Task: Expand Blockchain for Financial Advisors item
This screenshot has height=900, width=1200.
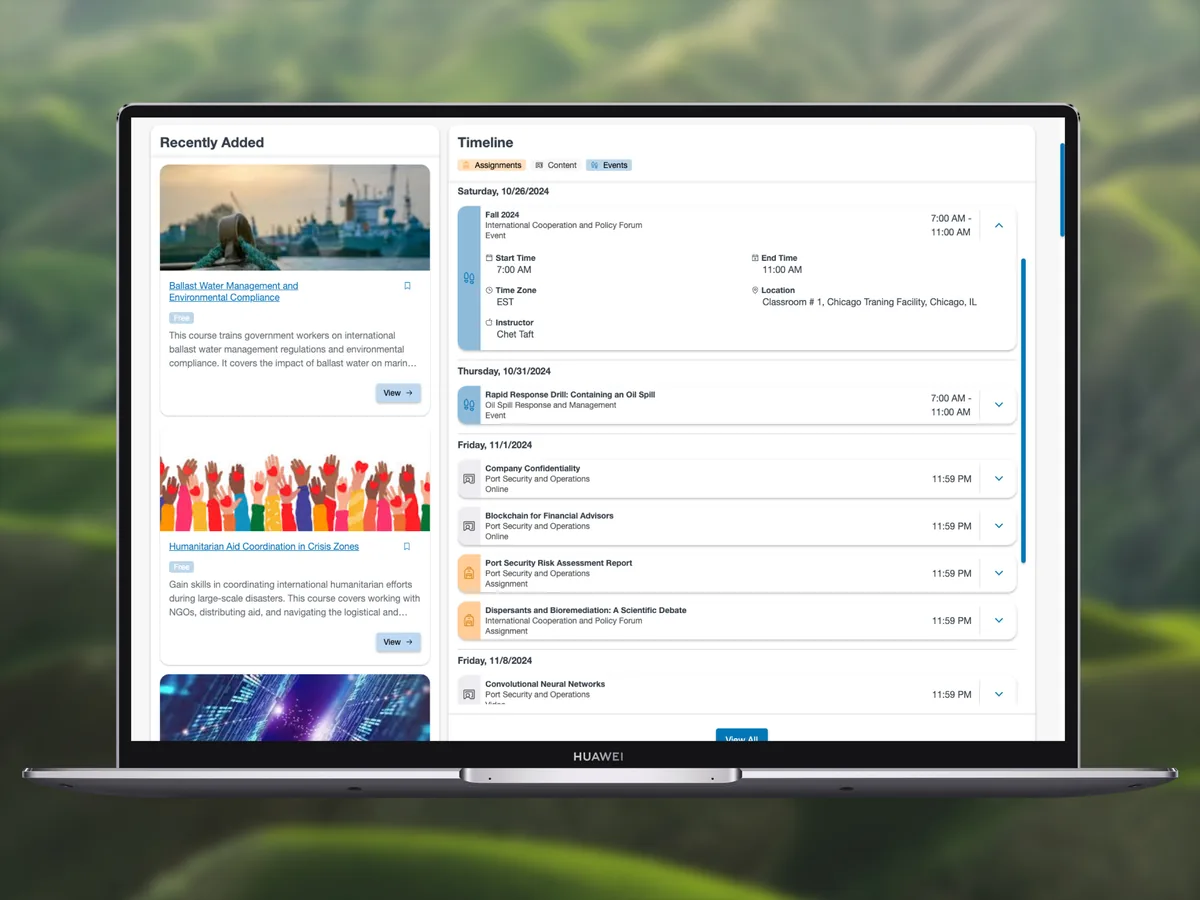Action: pyautogui.click(x=998, y=526)
